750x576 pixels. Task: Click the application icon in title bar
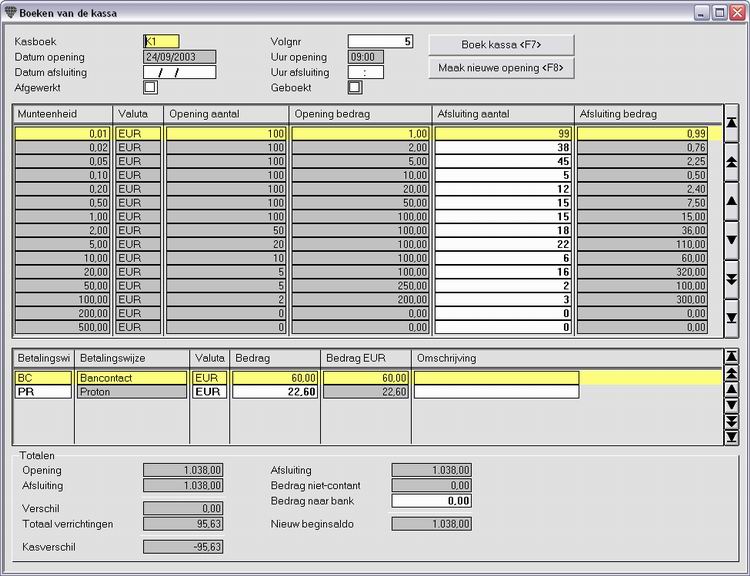11,13
